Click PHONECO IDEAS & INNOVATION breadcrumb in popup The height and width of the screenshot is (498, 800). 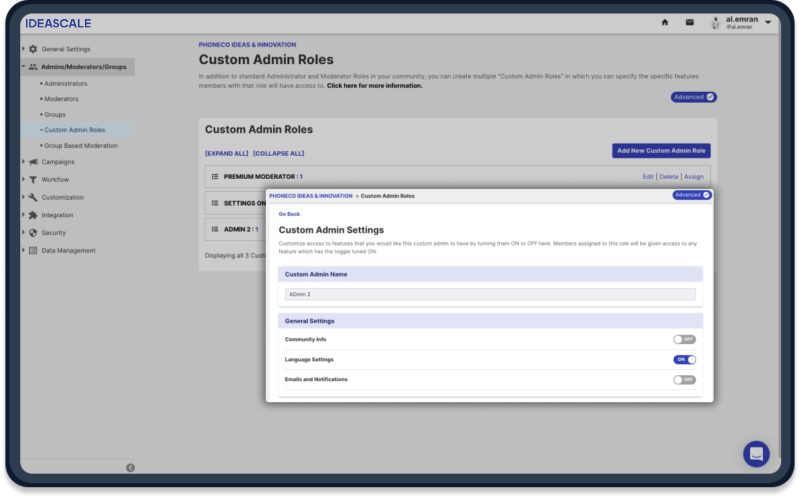[x=311, y=196]
